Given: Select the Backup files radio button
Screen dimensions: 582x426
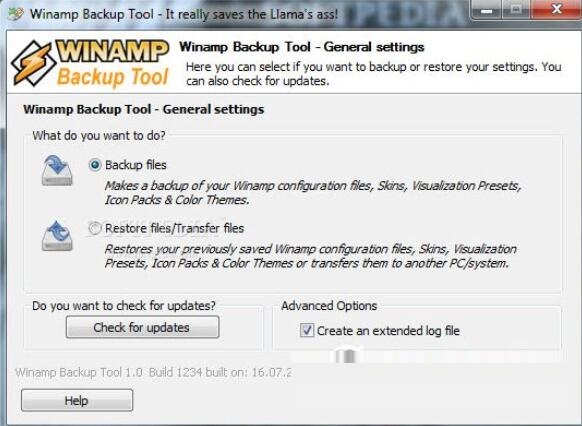Looking at the screenshot, I should (95, 165).
